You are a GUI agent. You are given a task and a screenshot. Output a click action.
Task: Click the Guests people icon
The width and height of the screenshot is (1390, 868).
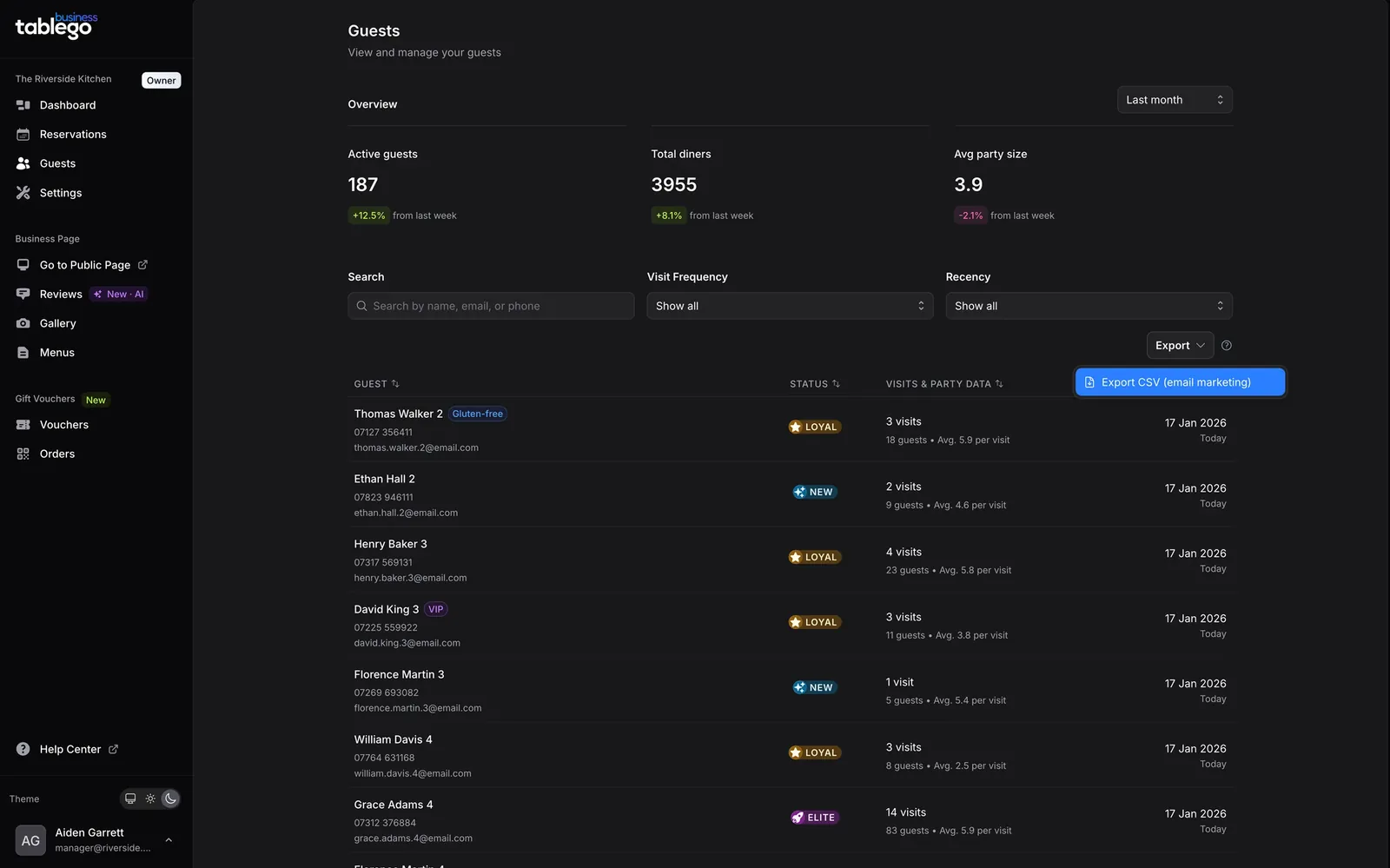tap(23, 163)
